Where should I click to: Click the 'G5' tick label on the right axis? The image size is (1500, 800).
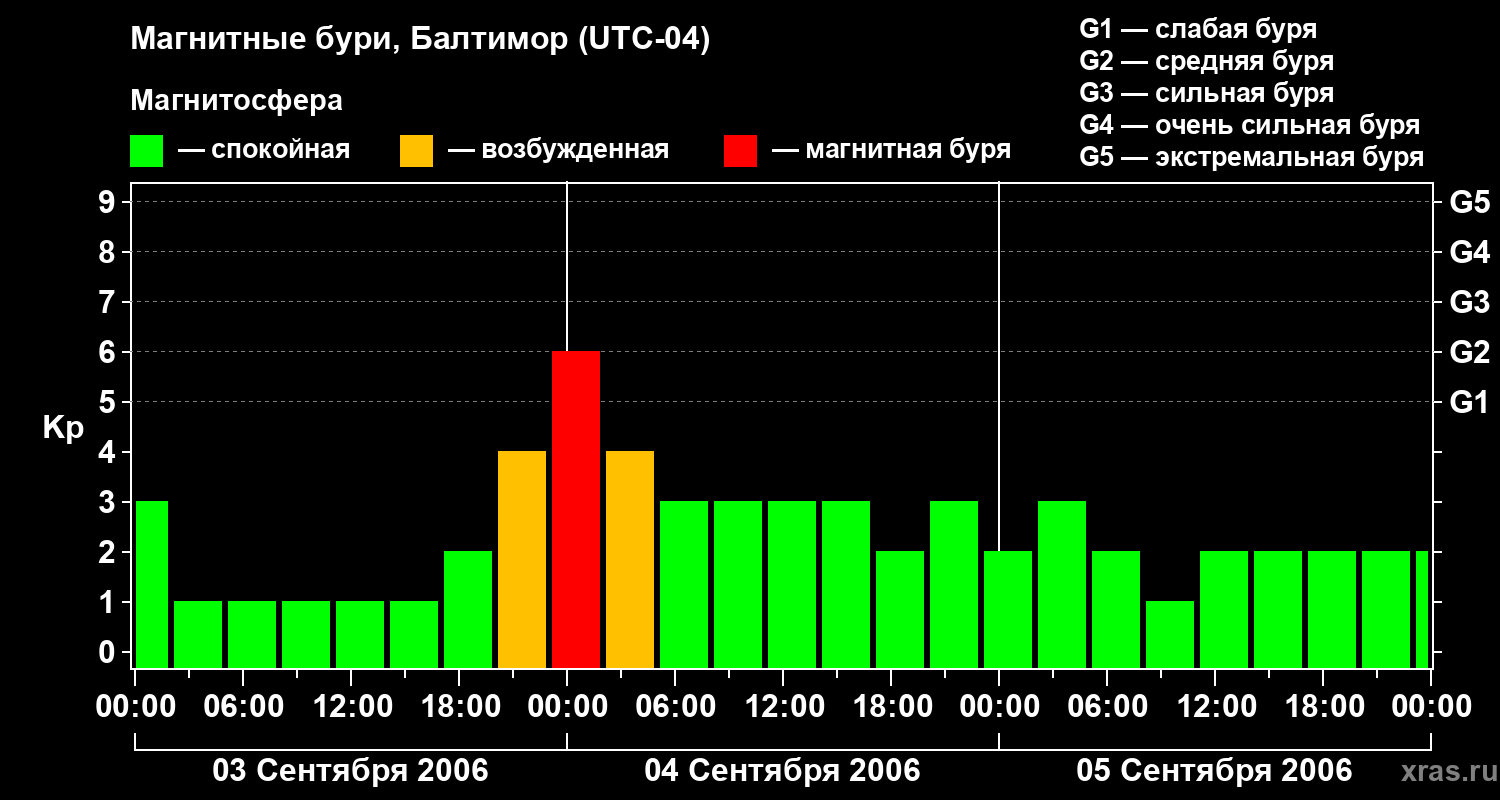[x=1470, y=202]
